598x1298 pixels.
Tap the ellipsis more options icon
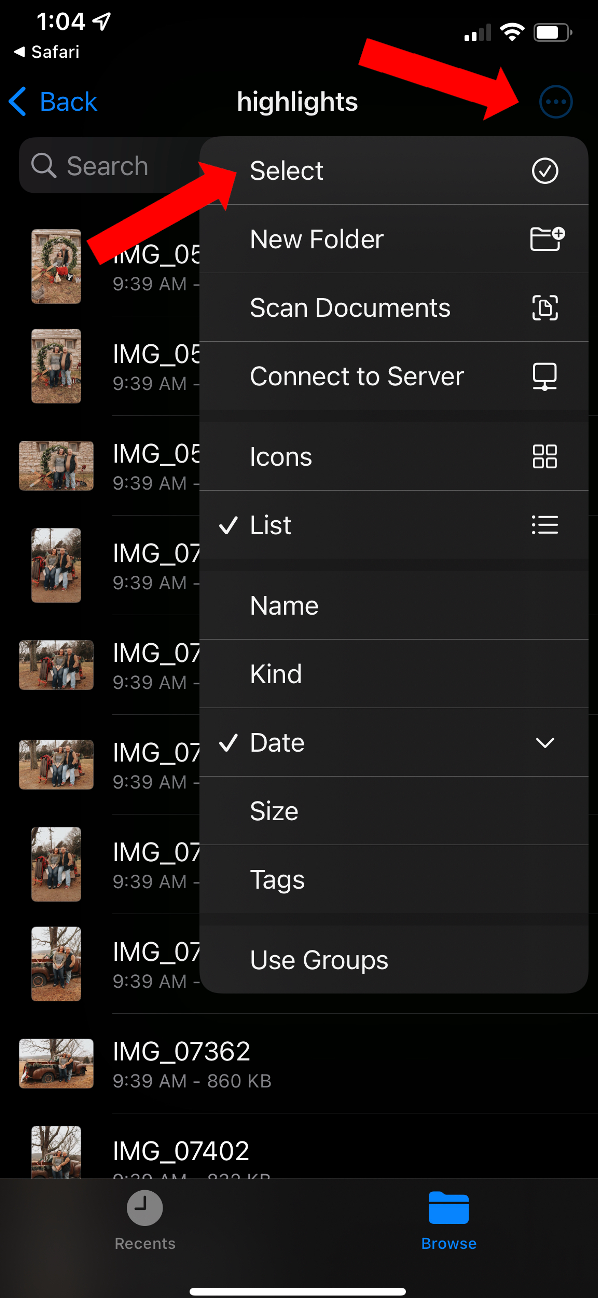point(556,101)
